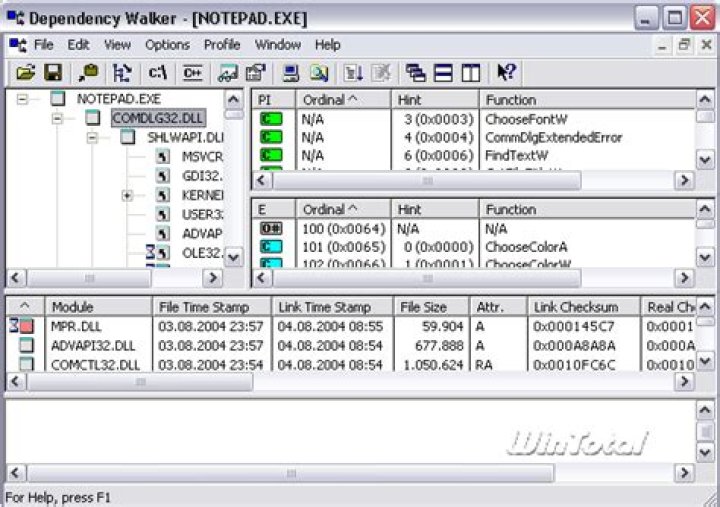
Task: Expand the KERNEL32 tree node
Action: coord(127,196)
